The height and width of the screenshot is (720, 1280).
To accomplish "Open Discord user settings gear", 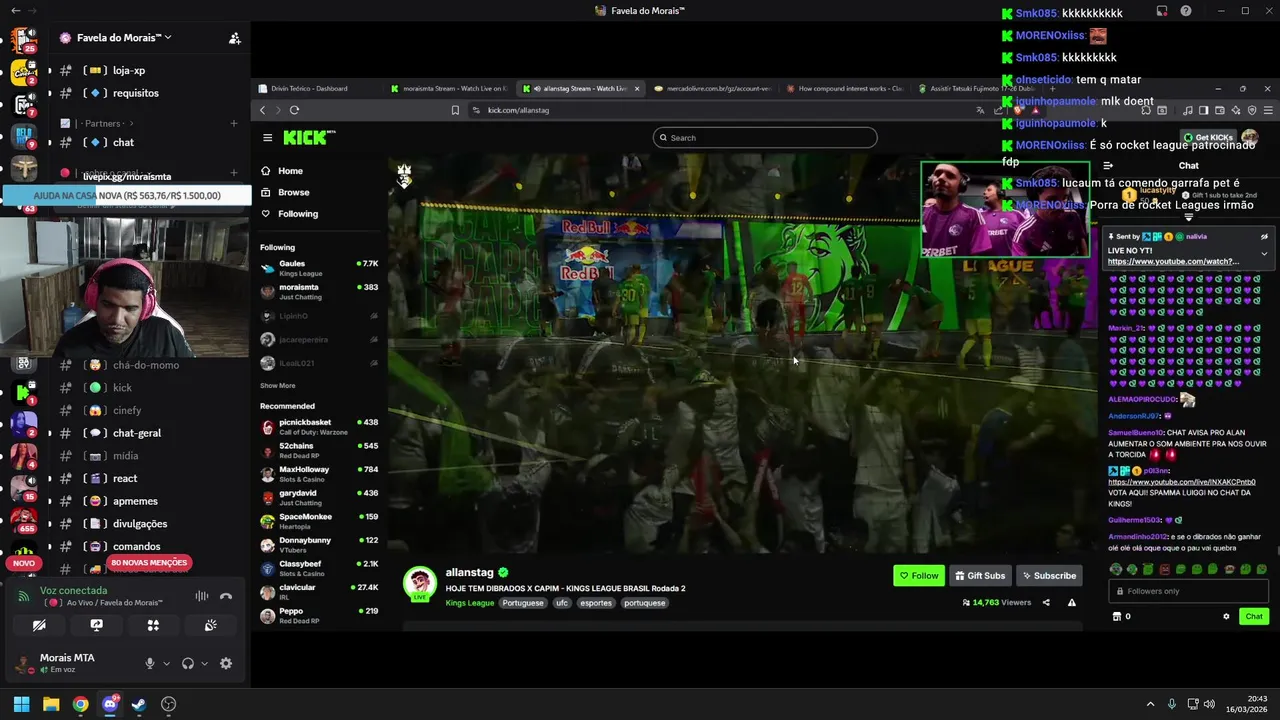I will pos(226,663).
